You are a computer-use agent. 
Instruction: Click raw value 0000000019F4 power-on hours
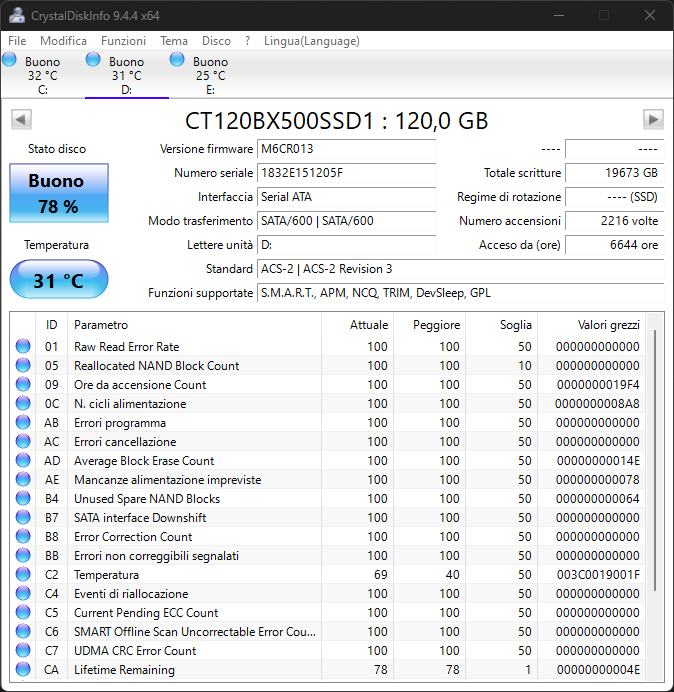[x=598, y=385]
